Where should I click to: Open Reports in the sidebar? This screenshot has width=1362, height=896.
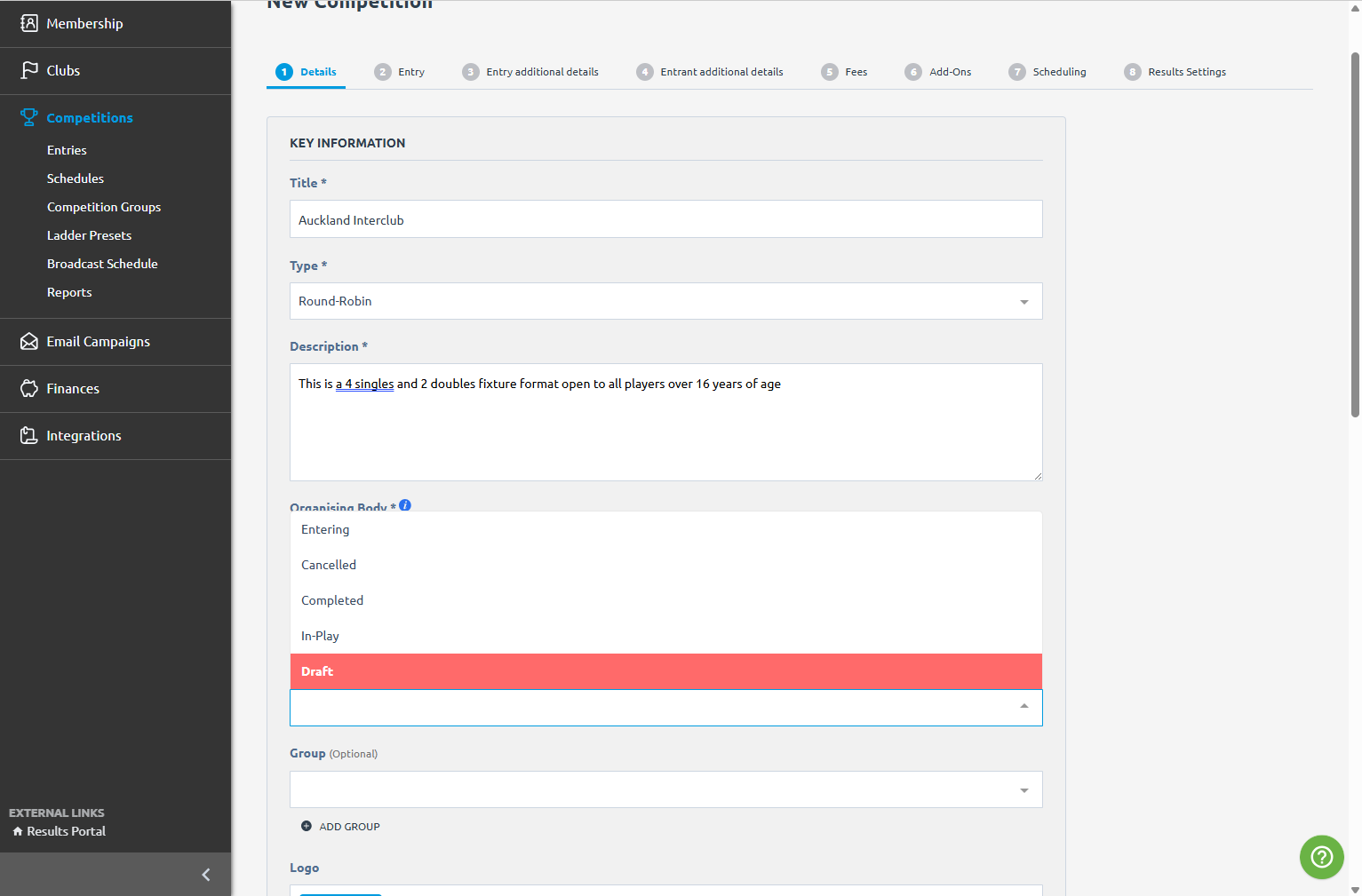pyautogui.click(x=69, y=292)
